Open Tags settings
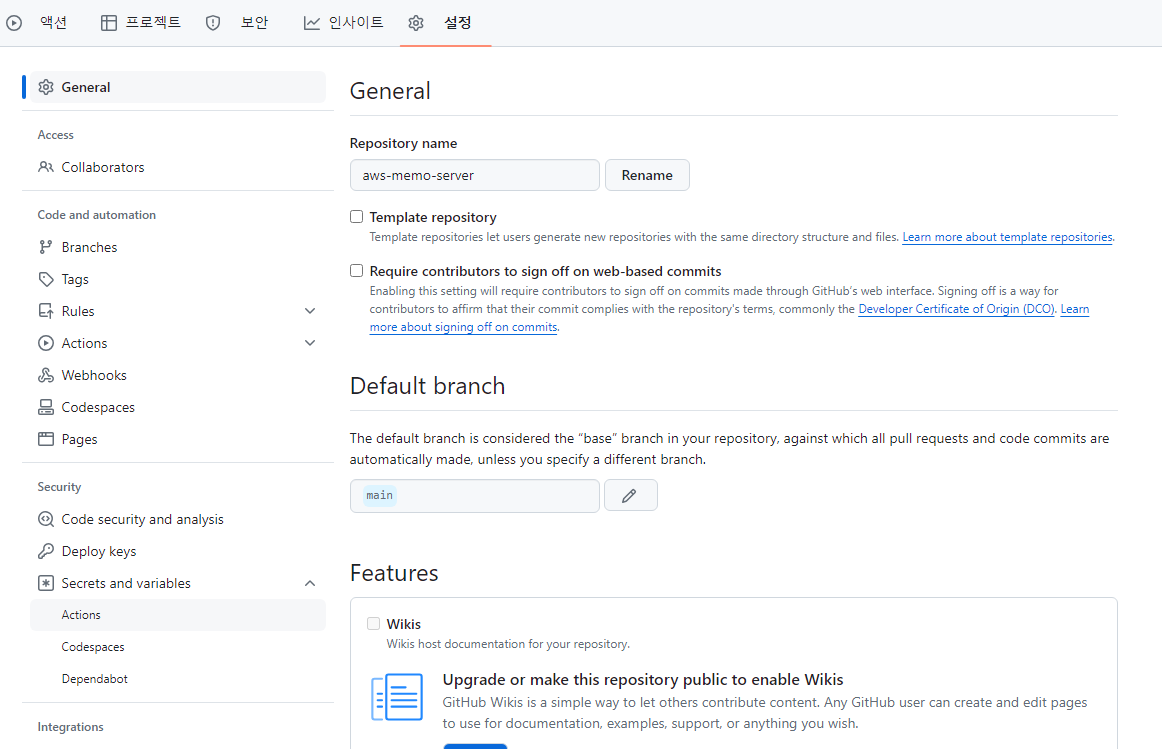This screenshot has height=749, width=1162. point(178,279)
